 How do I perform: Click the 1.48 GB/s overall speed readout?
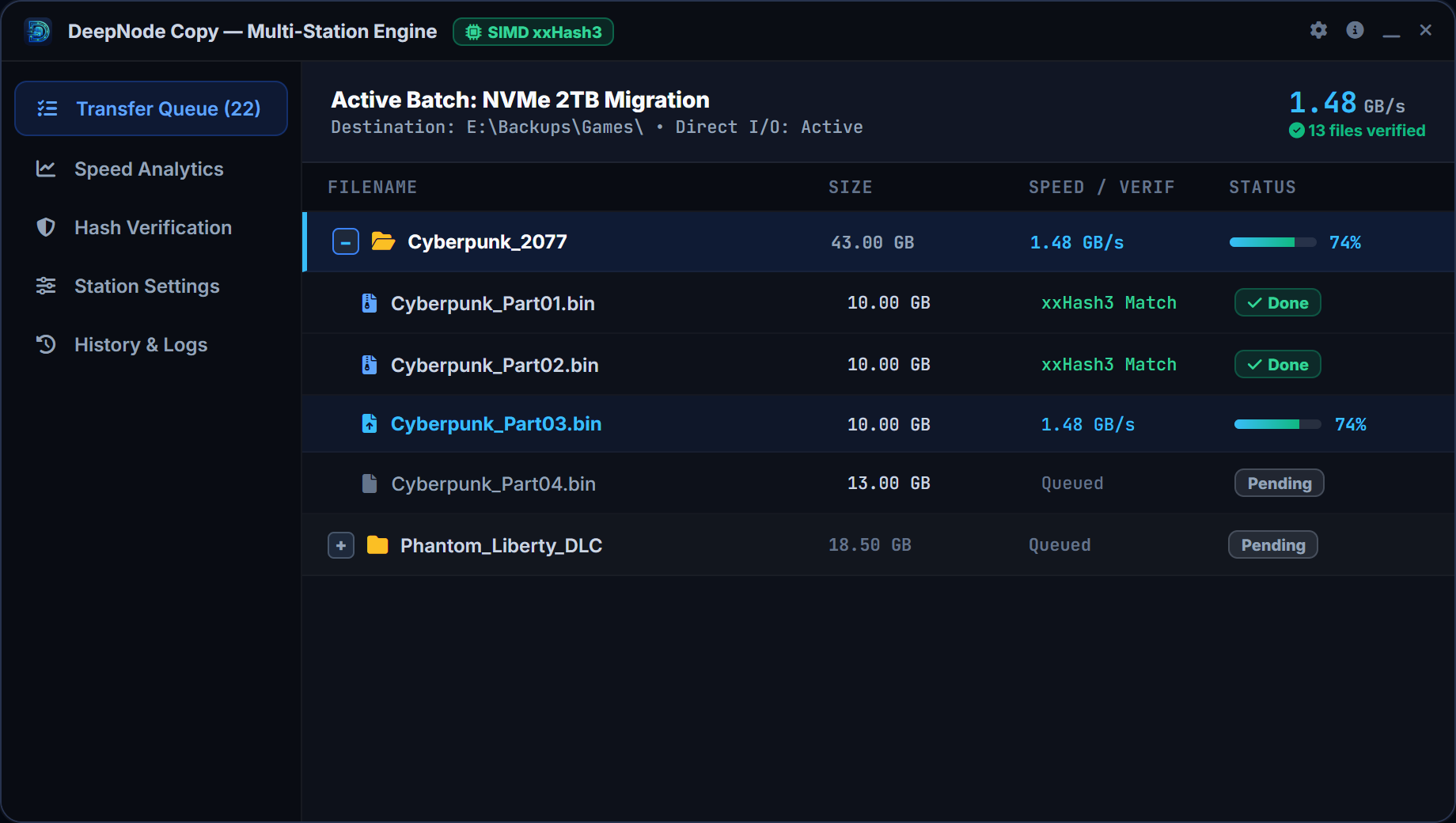pos(1347,103)
